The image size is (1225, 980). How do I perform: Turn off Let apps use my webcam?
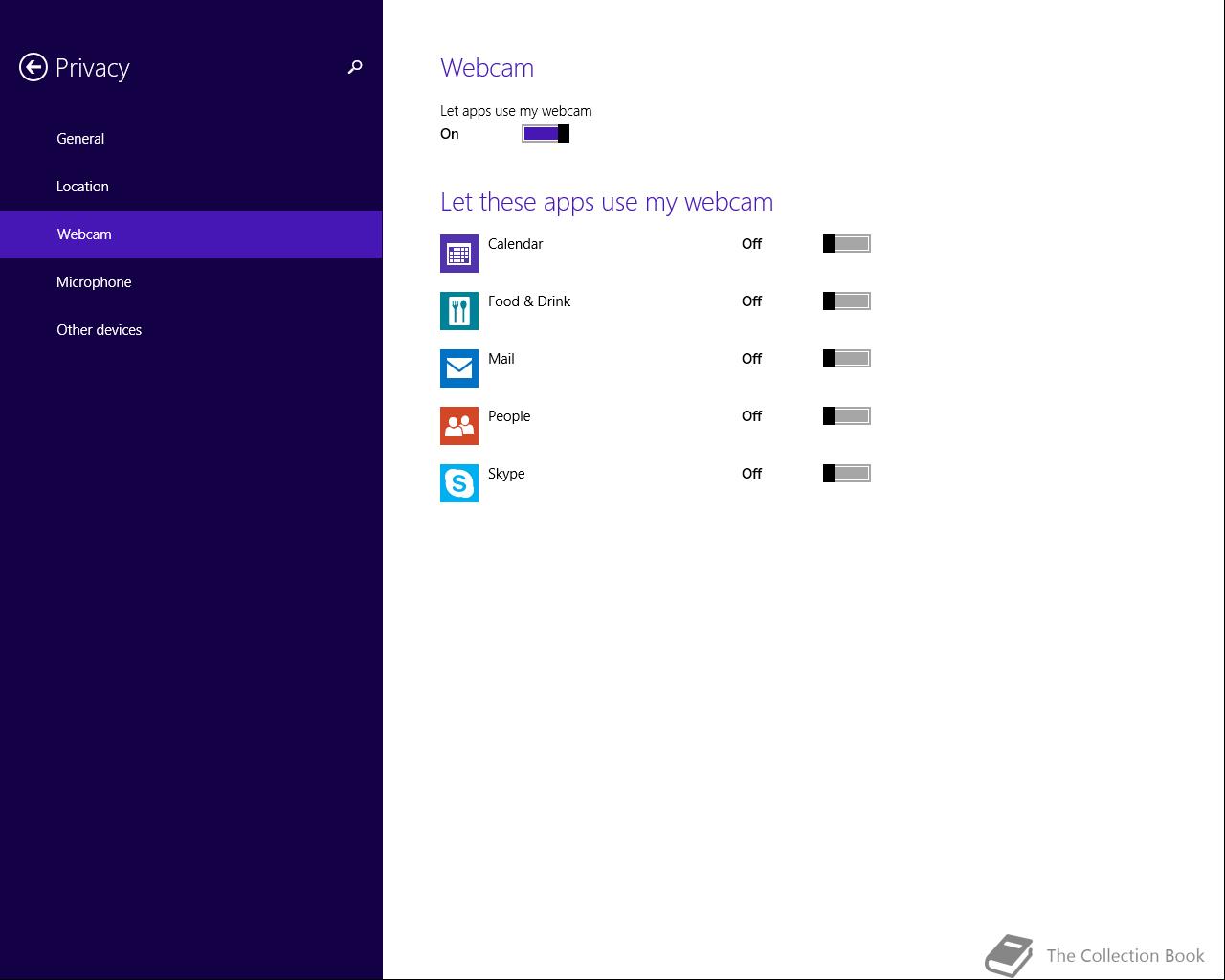546,134
